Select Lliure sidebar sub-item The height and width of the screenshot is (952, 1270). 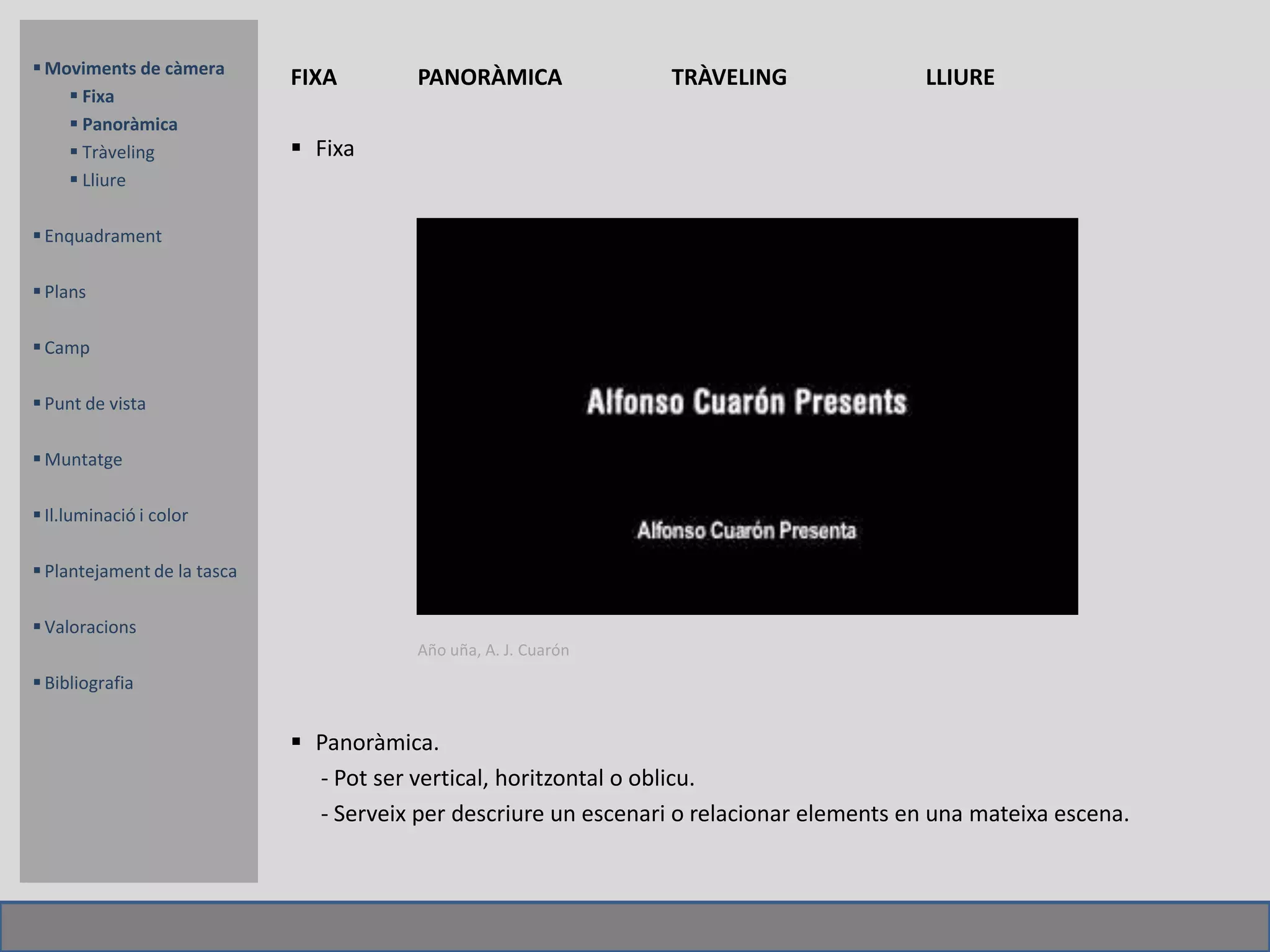click(x=104, y=180)
